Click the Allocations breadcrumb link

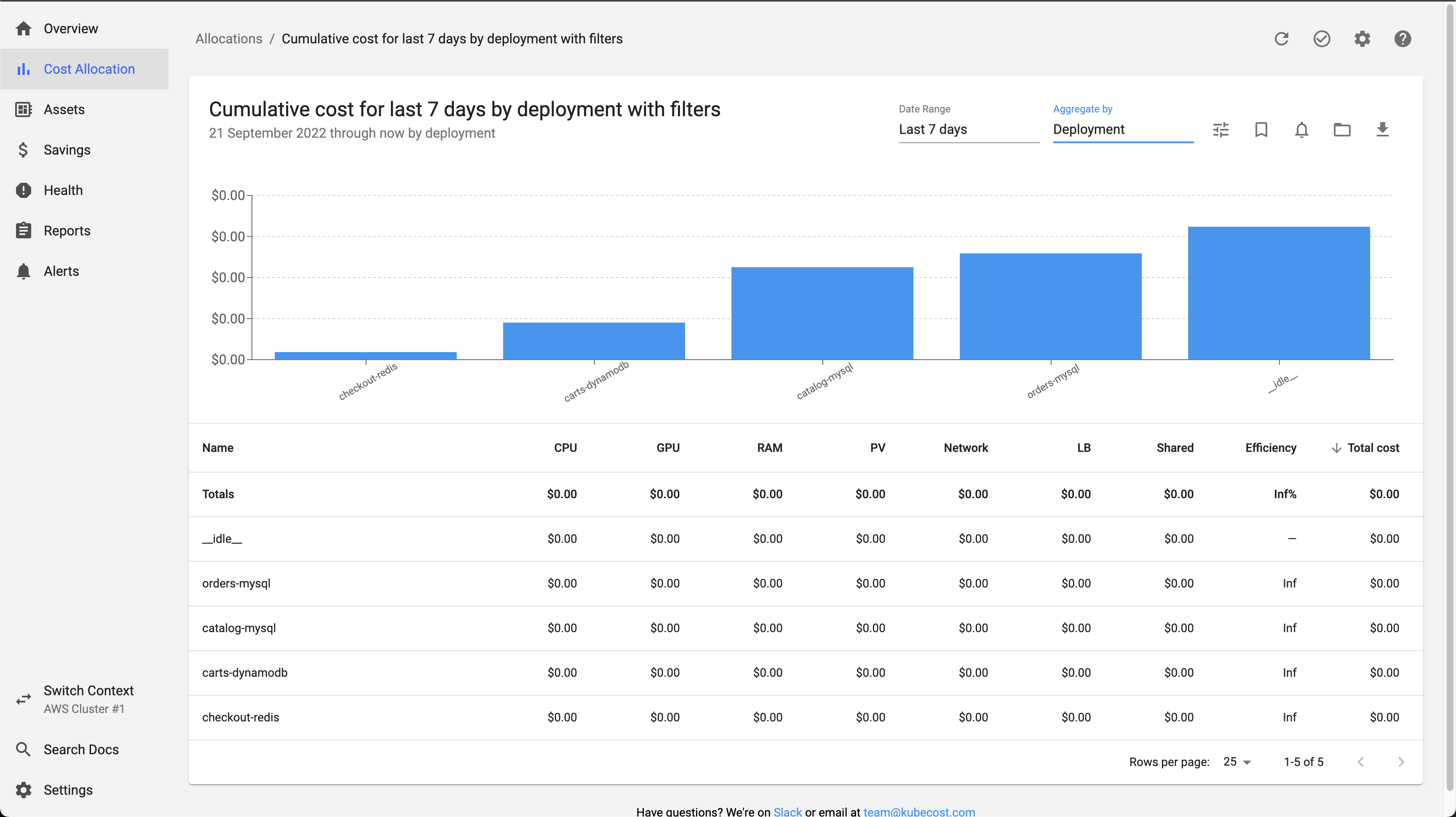click(x=229, y=38)
